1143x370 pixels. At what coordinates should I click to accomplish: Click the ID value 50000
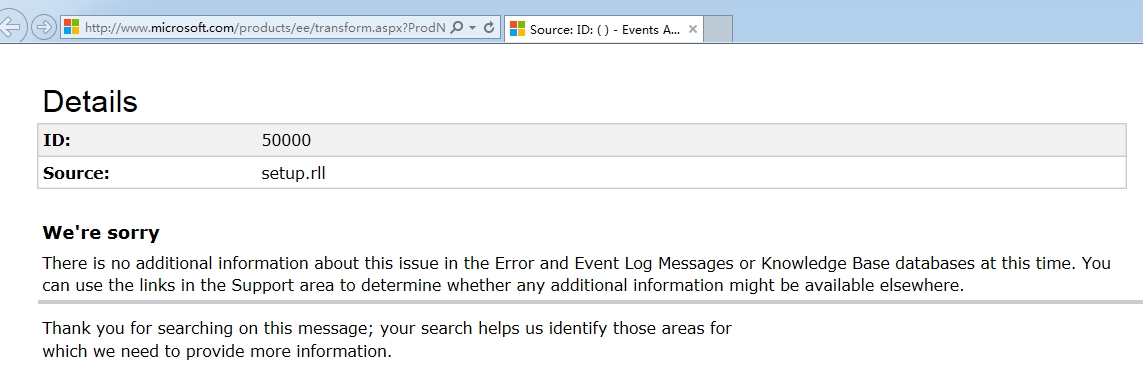coord(286,140)
